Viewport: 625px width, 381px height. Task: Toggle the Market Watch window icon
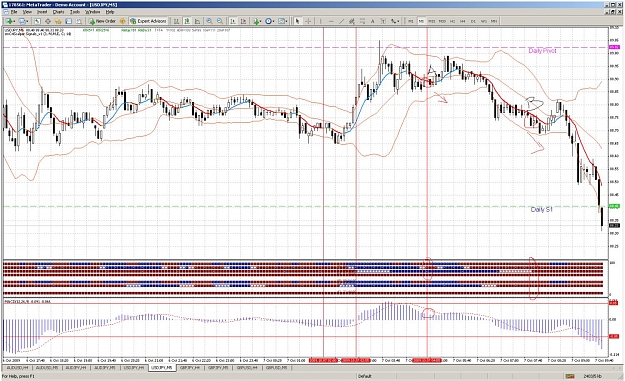(37, 21)
